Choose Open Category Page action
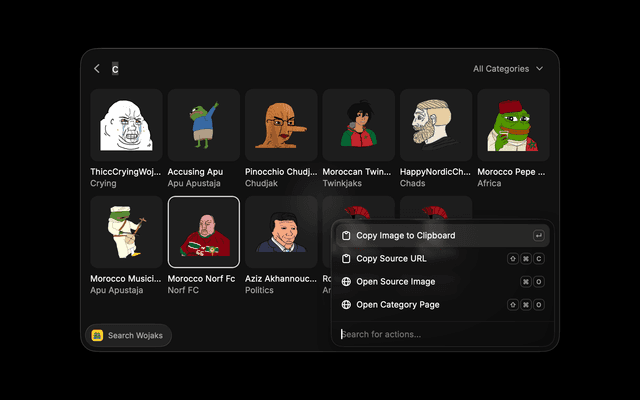Screen dimensions: 640x400 point(442,304)
